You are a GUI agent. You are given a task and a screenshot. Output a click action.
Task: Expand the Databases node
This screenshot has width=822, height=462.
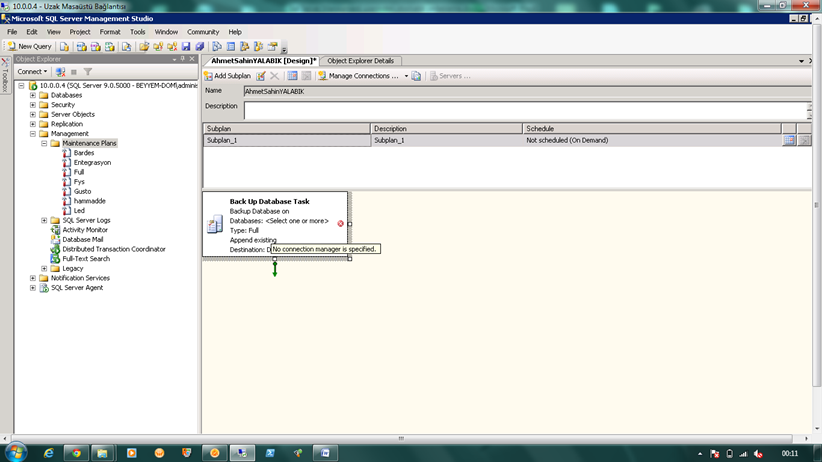point(33,95)
